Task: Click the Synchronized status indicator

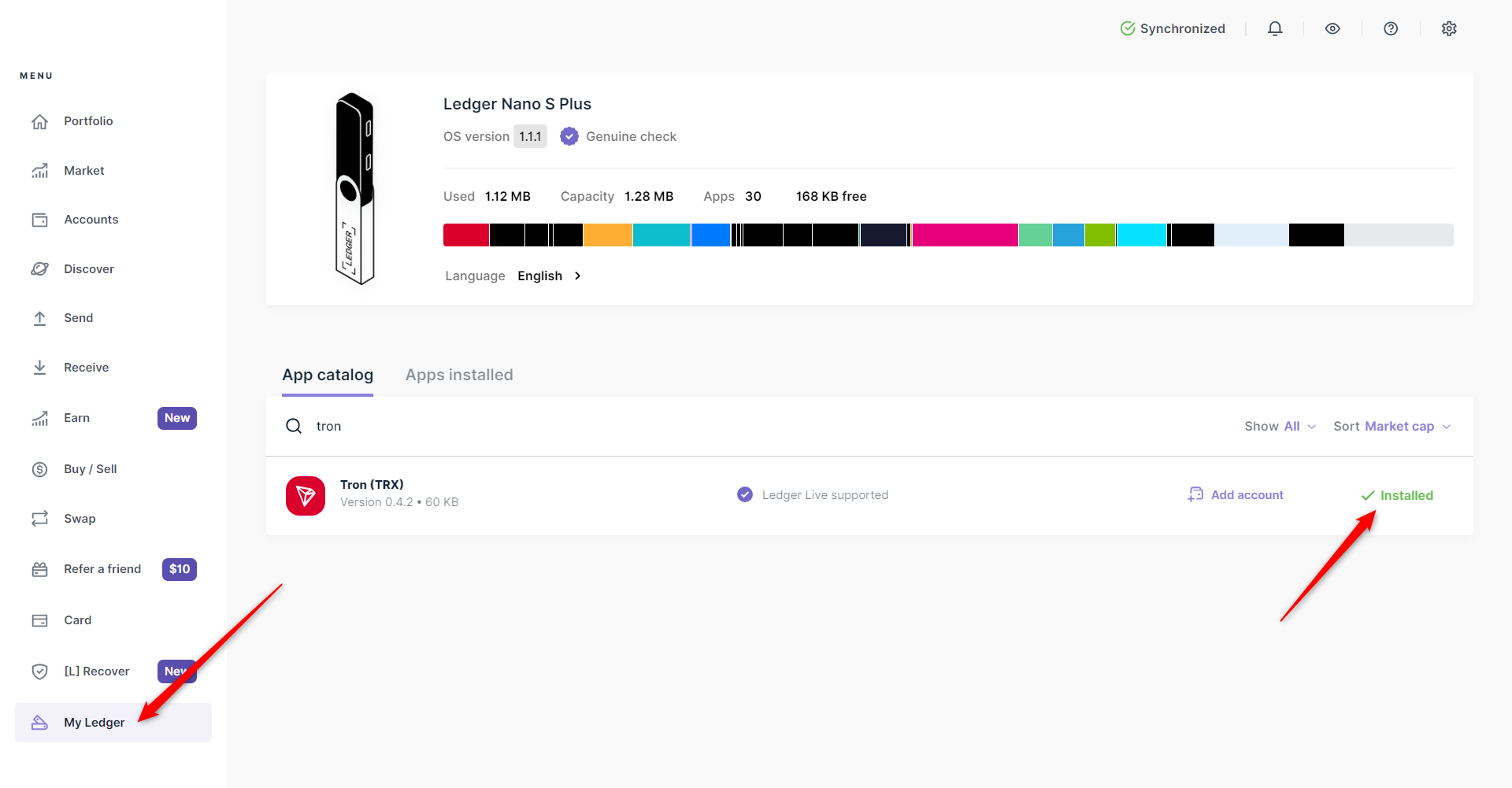Action: pos(1173,28)
